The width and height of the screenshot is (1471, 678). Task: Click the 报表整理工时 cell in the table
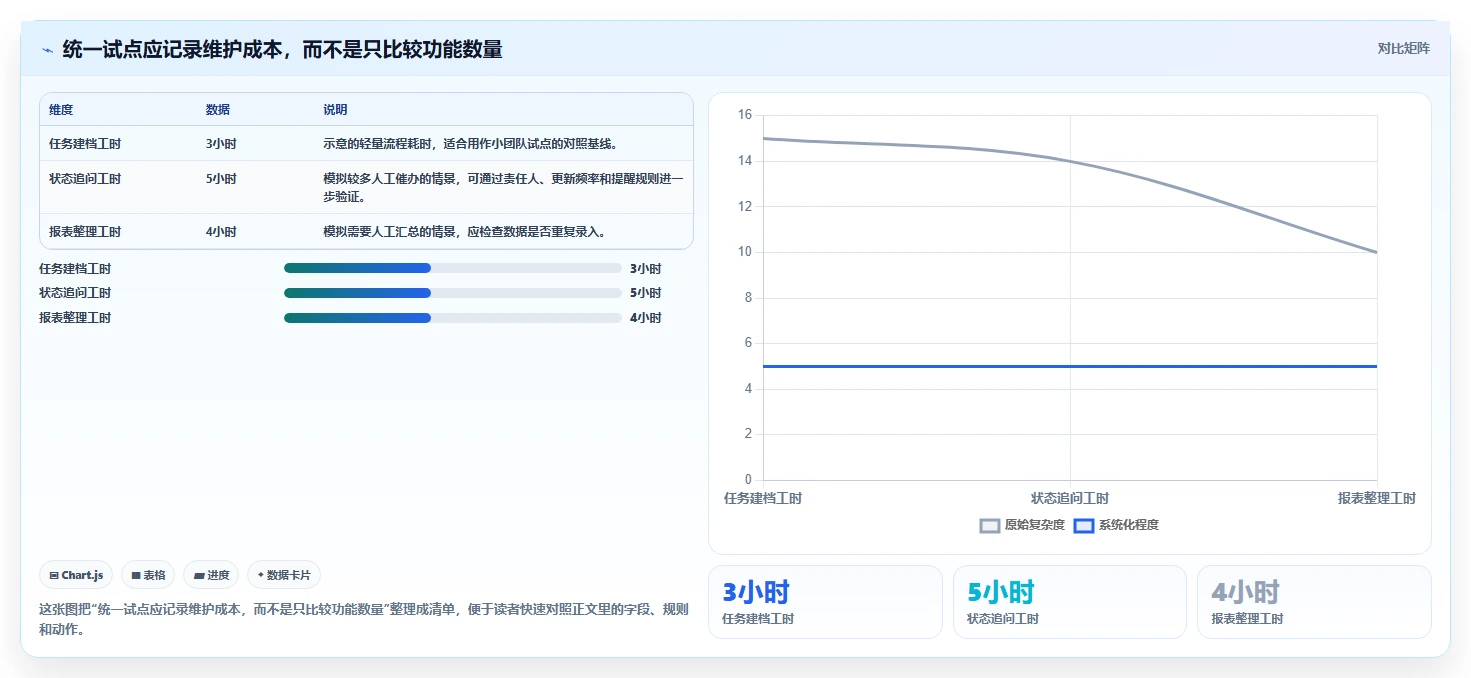pos(85,232)
